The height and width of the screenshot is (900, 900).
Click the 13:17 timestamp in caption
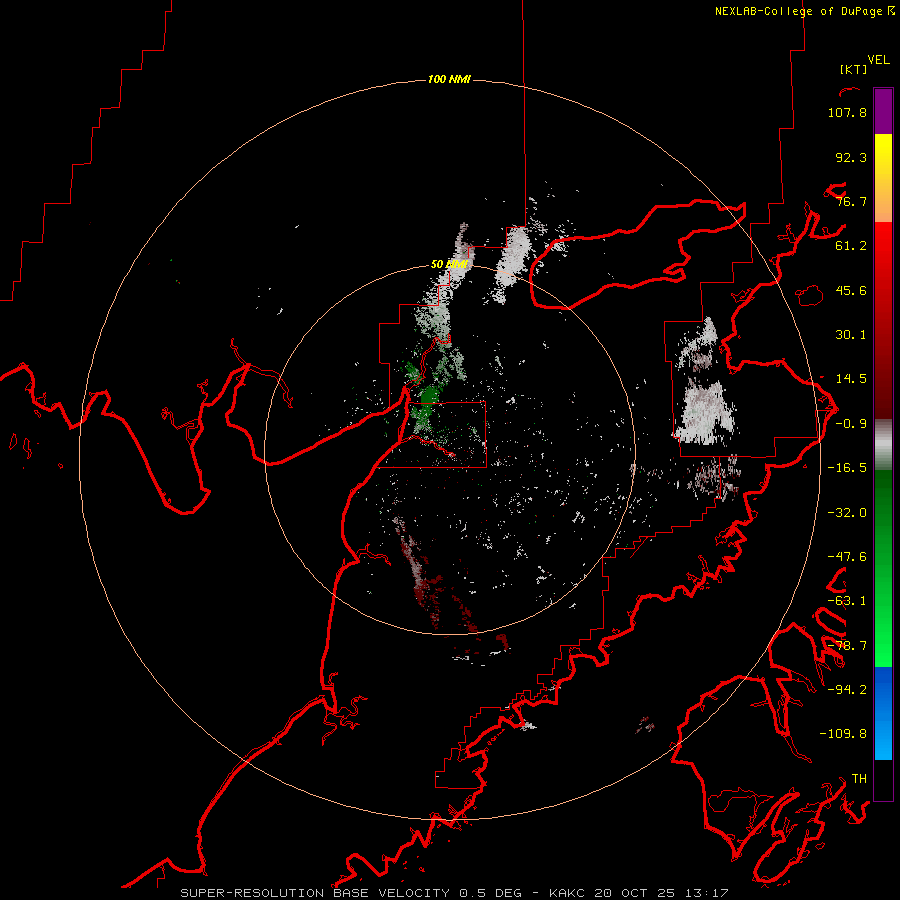(708, 893)
